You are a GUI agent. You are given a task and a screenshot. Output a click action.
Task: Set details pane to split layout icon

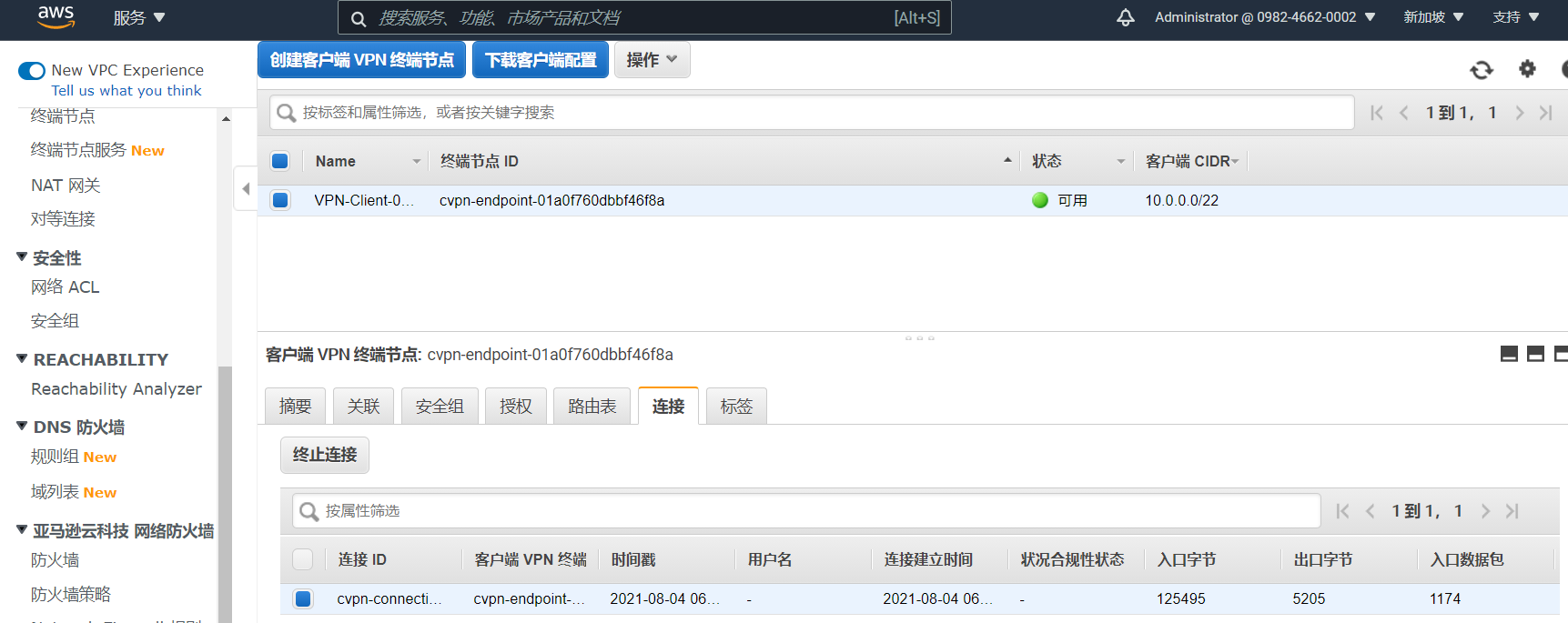tap(1535, 354)
